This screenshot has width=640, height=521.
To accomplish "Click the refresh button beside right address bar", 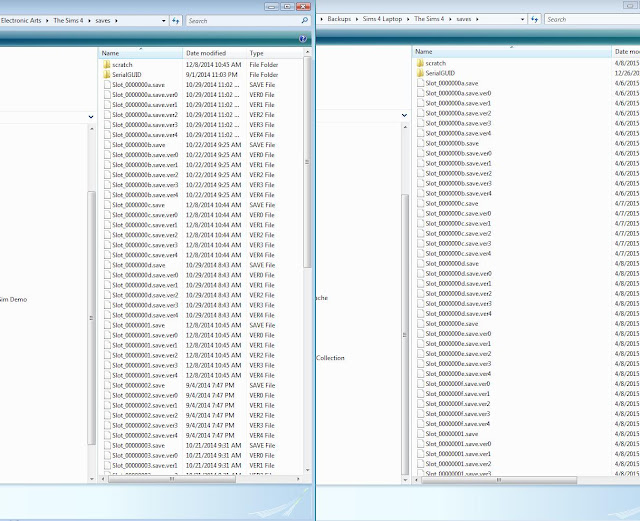I will coord(535,19).
